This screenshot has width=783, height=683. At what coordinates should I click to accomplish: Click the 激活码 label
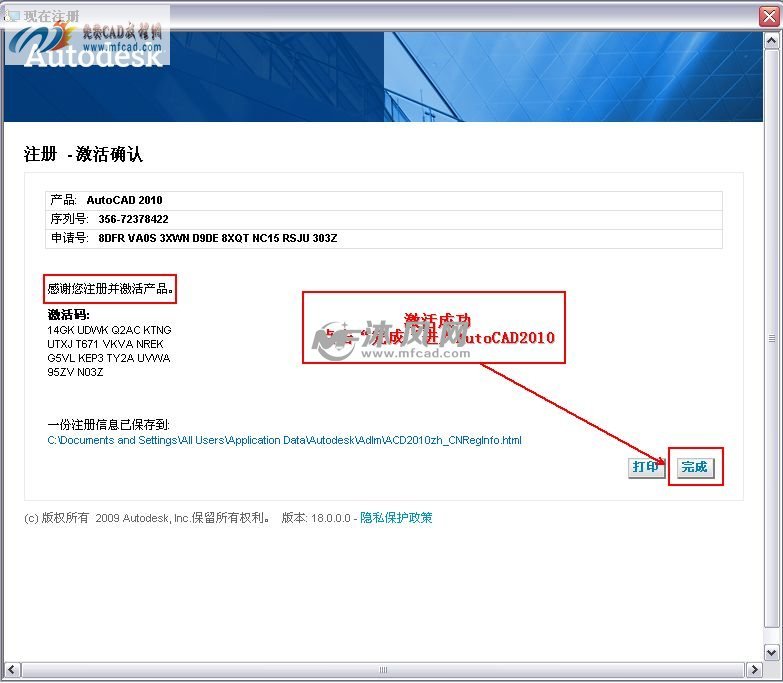pyautogui.click(x=68, y=315)
